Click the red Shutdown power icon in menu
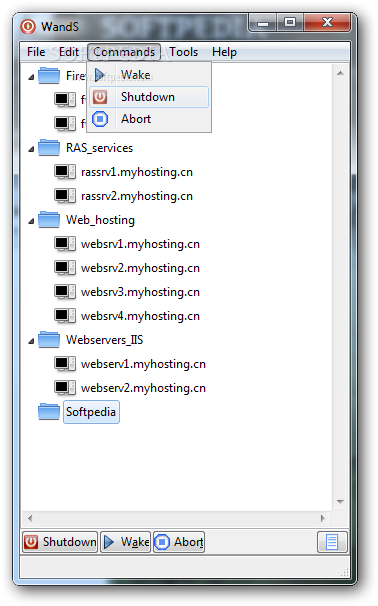 click(100, 97)
